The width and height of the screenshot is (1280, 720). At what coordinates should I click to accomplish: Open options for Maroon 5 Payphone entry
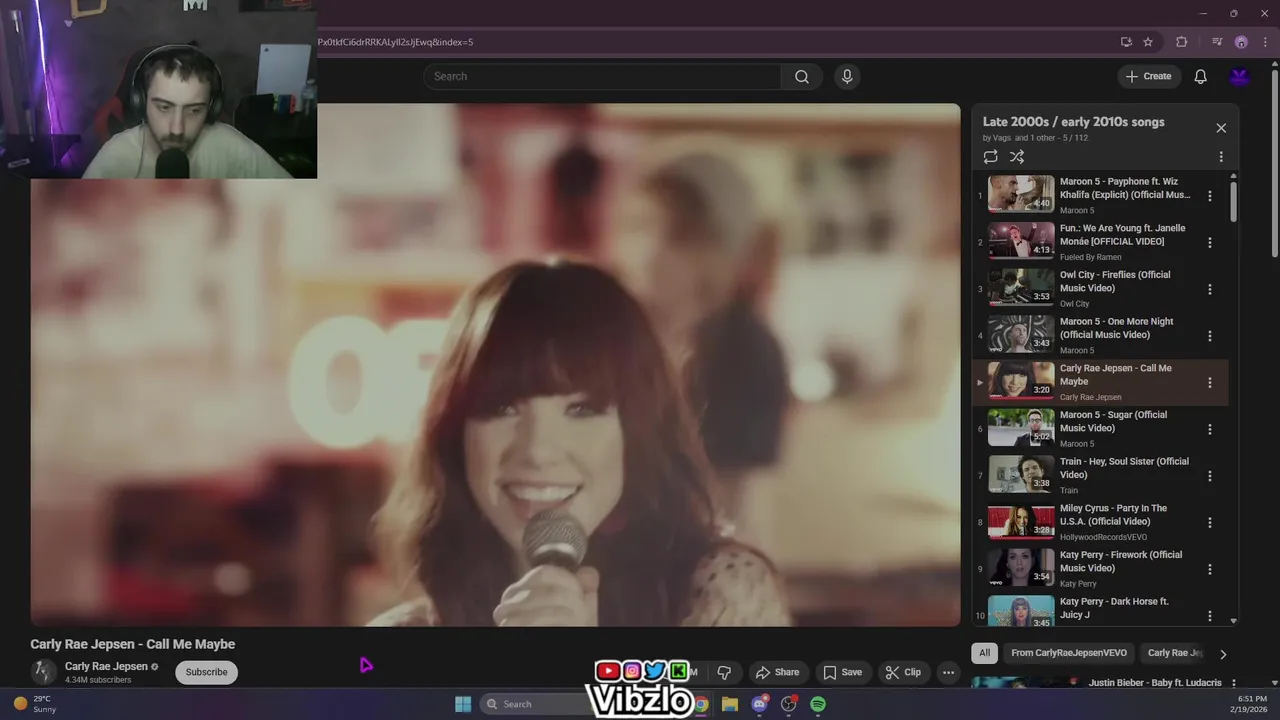coord(1210,196)
